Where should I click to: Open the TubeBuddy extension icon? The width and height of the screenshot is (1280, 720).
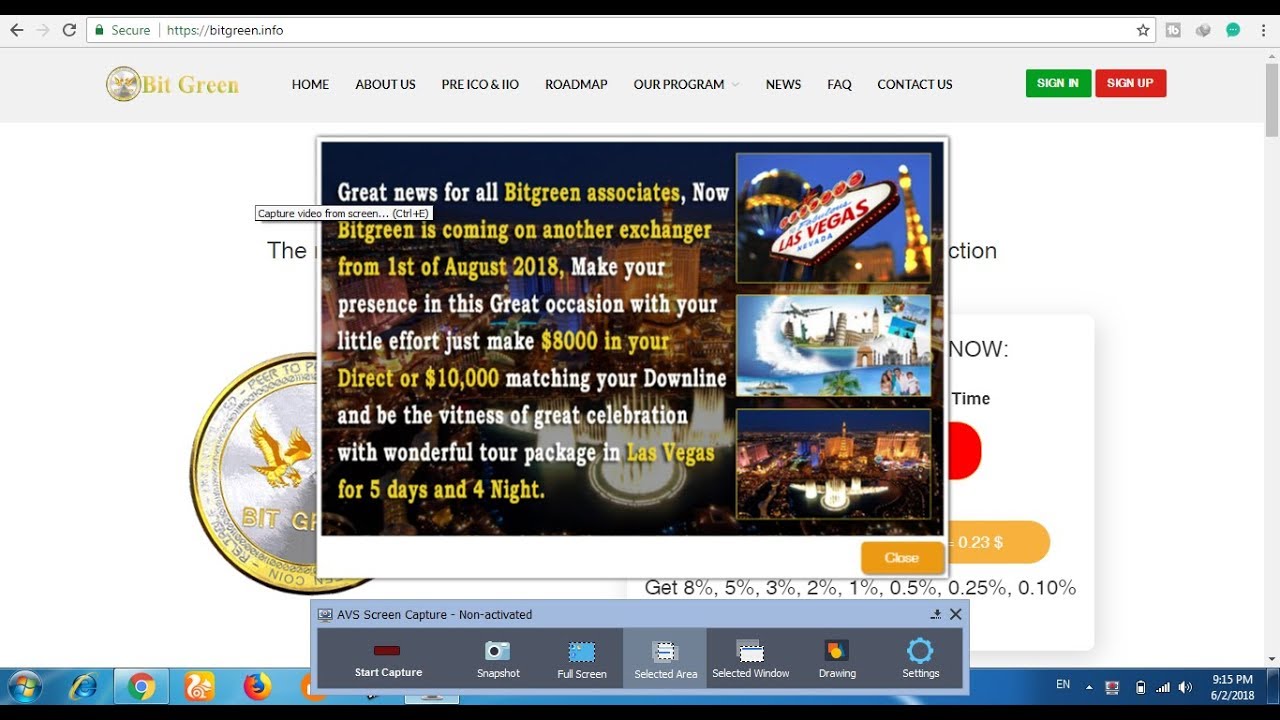1173,30
